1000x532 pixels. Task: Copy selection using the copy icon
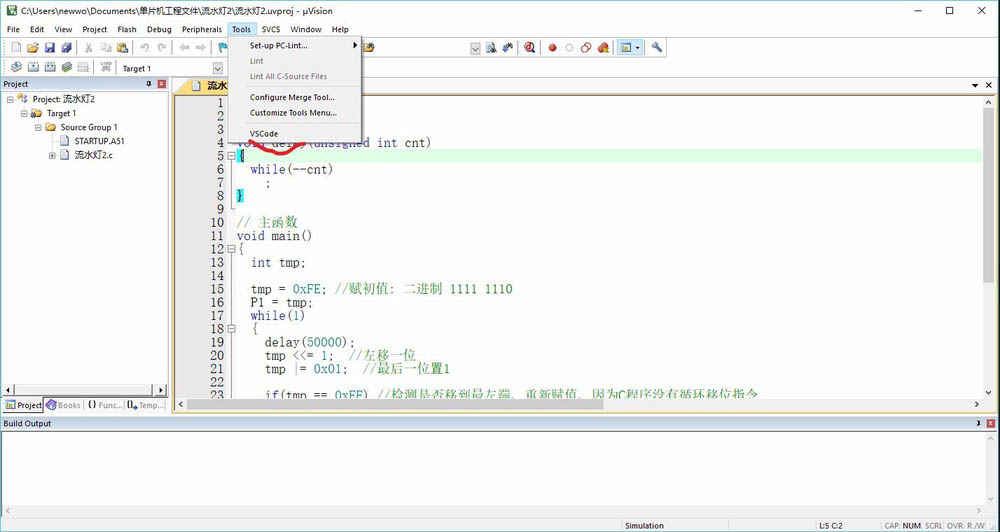tap(106, 48)
